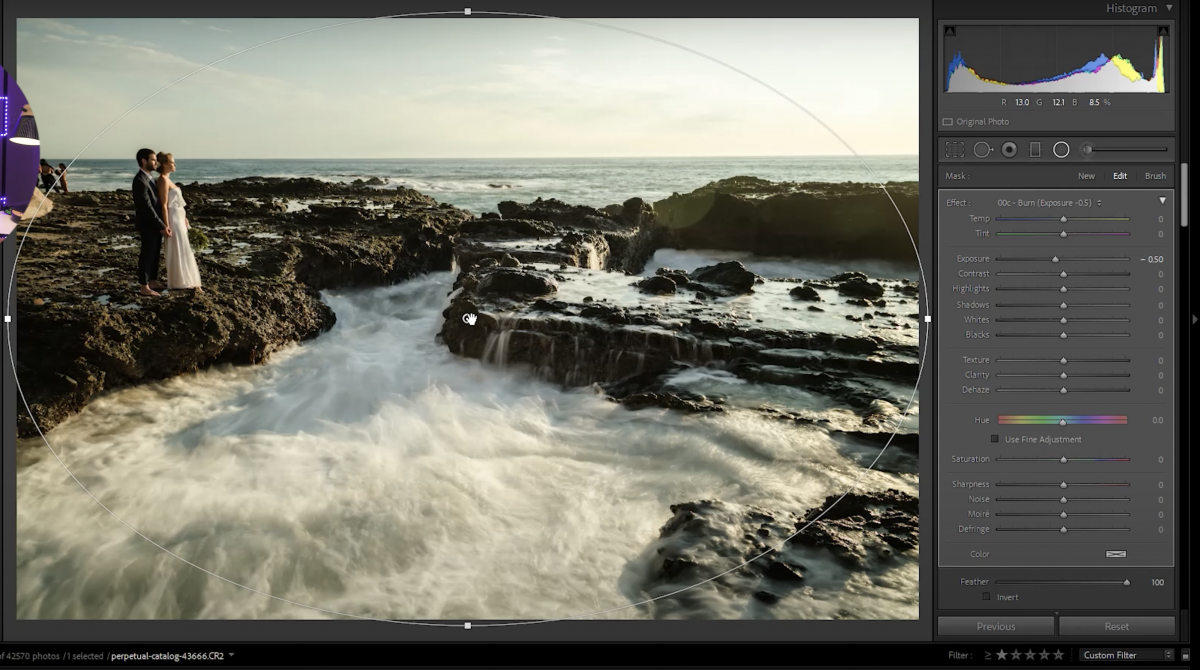This screenshot has height=670, width=1200.
Task: Activate the circular brush tool icon
Action: tap(1062, 149)
